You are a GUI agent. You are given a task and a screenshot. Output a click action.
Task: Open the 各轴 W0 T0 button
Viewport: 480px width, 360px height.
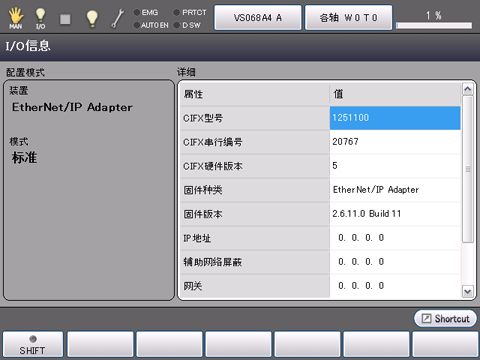click(348, 17)
